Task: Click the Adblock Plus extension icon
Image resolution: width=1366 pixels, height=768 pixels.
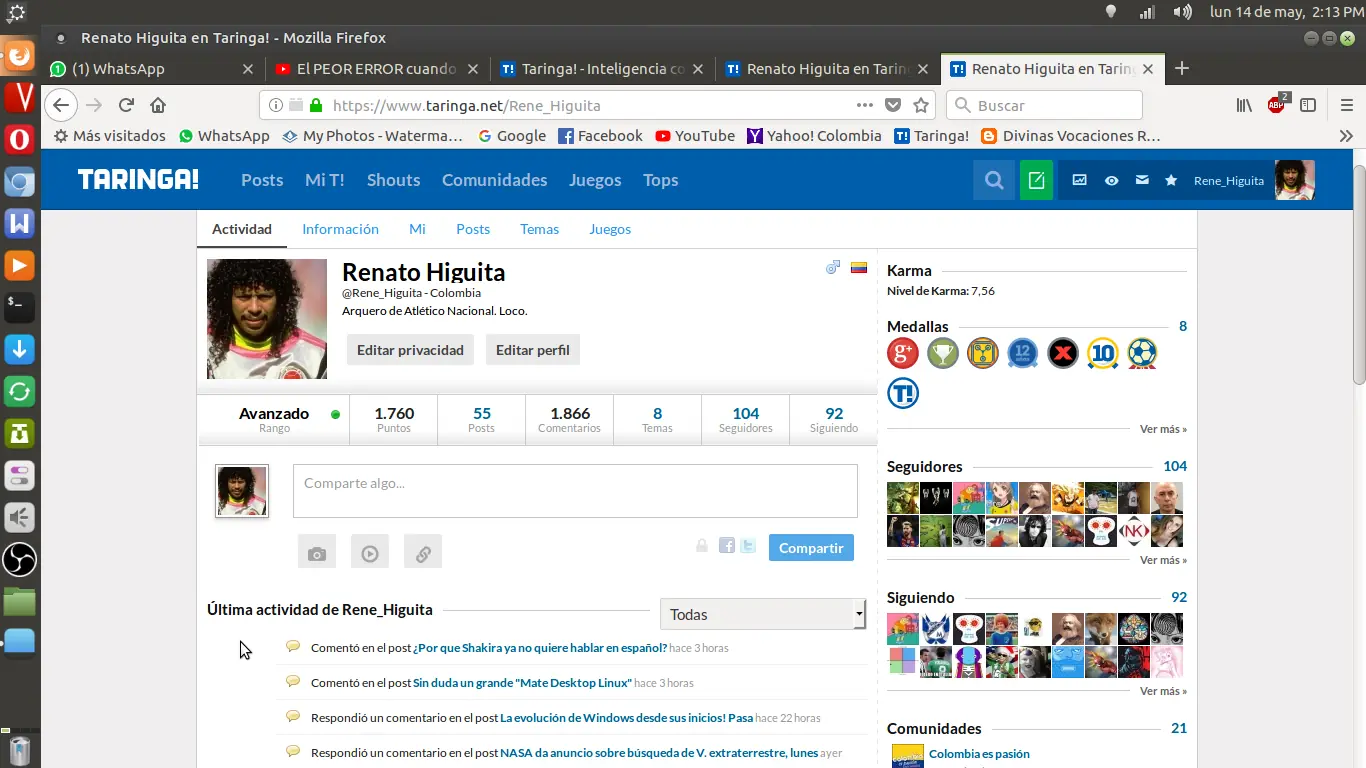Action: 1277,104
